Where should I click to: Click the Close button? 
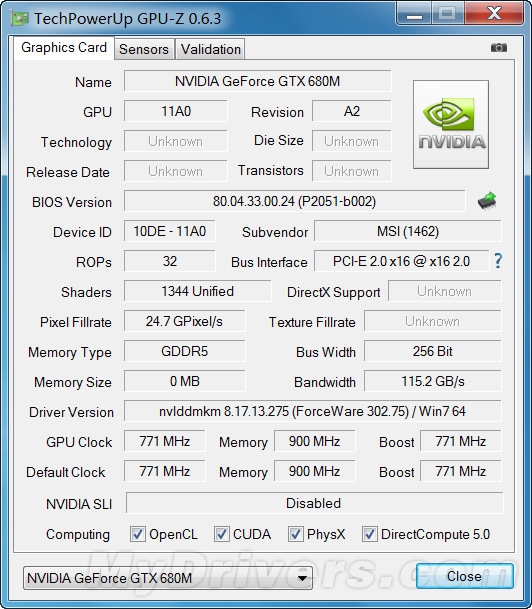[464, 576]
